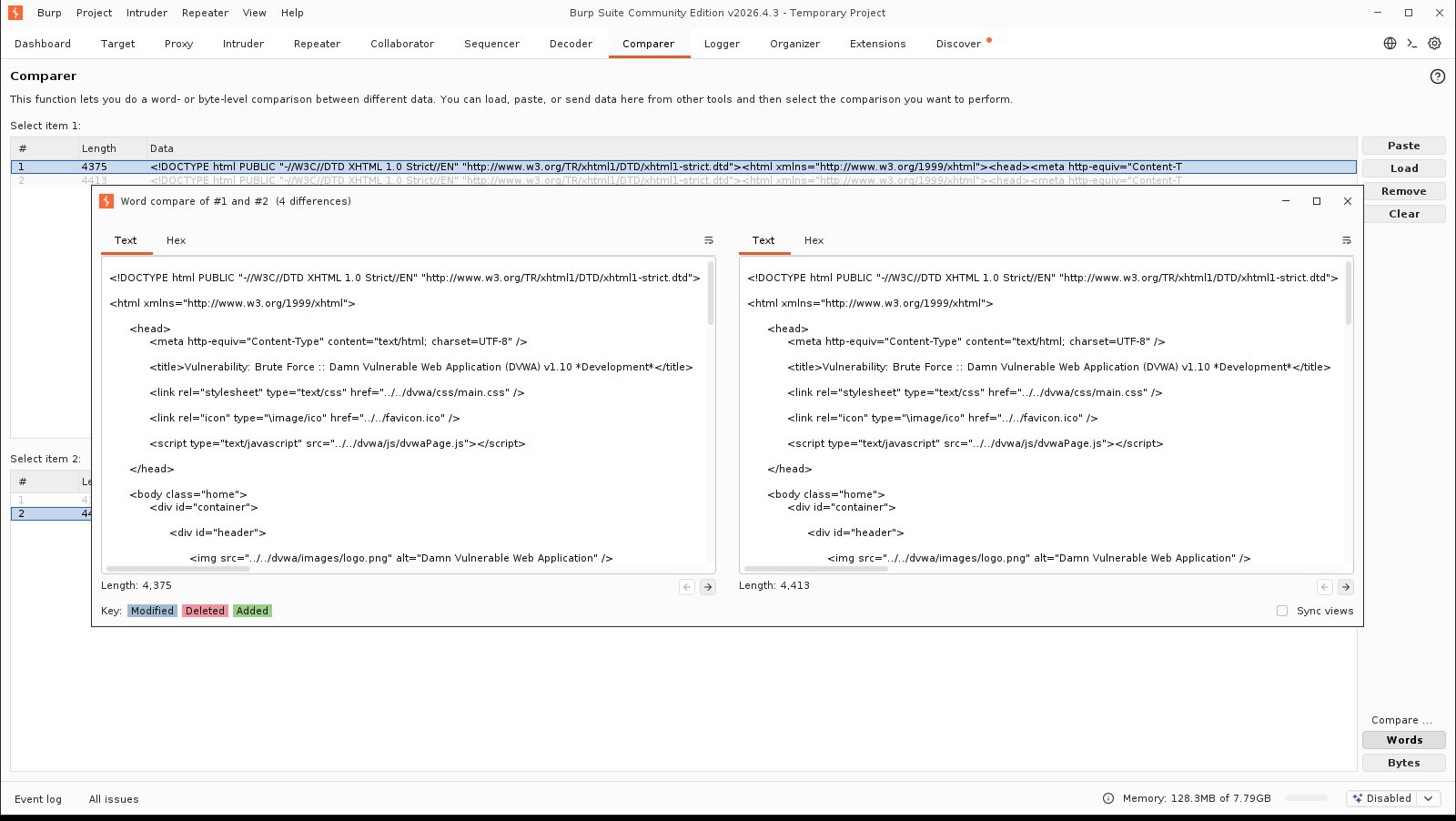Switch to the Extensions tab
1456x821 pixels.
click(x=877, y=44)
